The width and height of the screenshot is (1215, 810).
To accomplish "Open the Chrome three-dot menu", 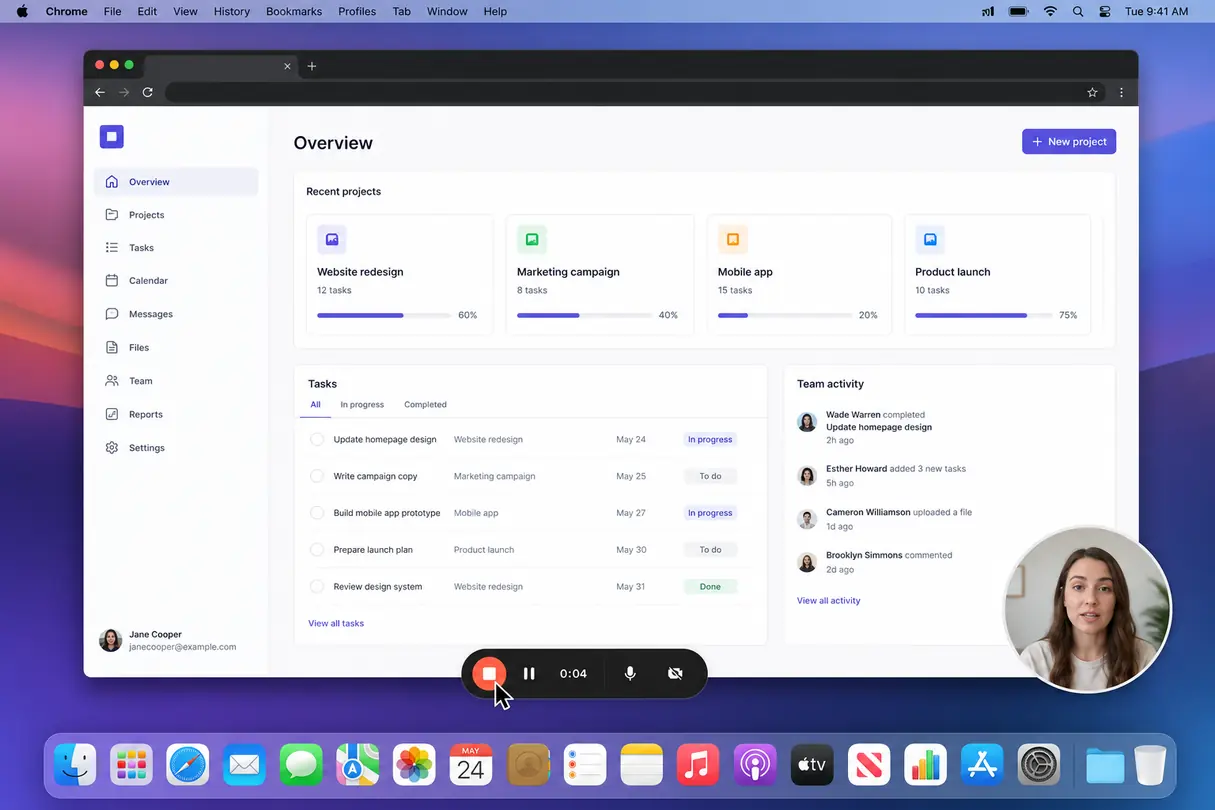I will 1121,92.
